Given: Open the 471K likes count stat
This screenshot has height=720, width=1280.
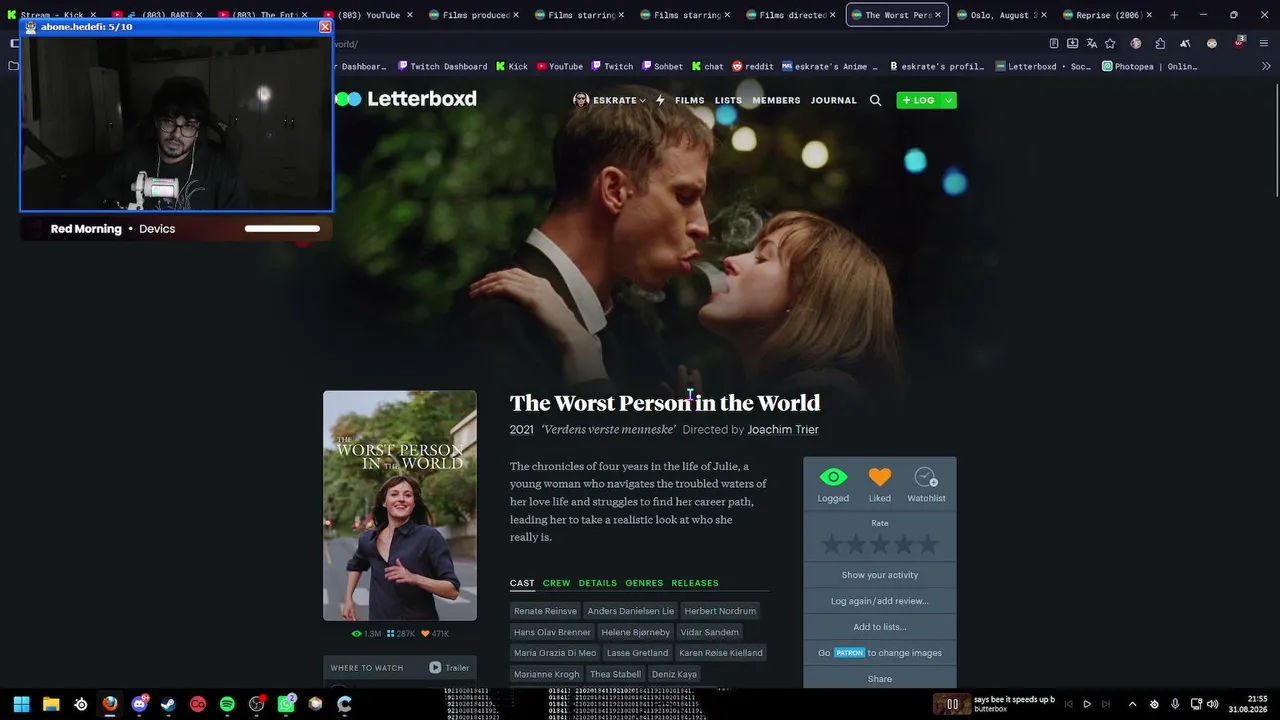Looking at the screenshot, I should point(435,634).
